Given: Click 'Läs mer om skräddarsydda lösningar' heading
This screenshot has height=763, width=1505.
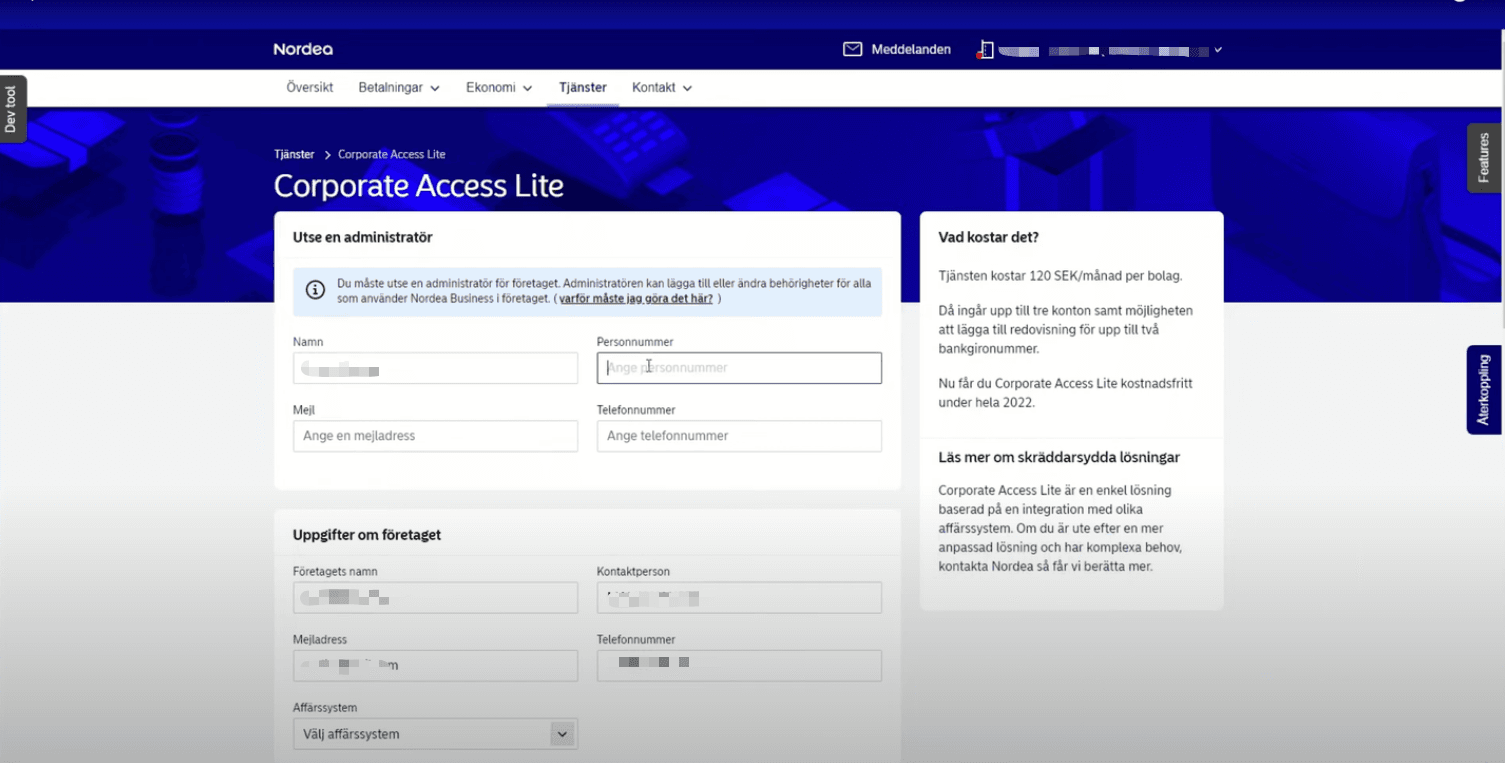Looking at the screenshot, I should [1059, 457].
